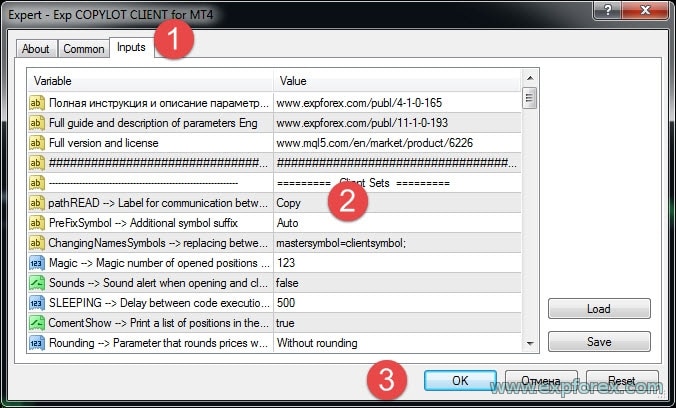The height and width of the screenshot is (408, 676).
Task: Open Rounding value Without rounding
Action: (317, 343)
